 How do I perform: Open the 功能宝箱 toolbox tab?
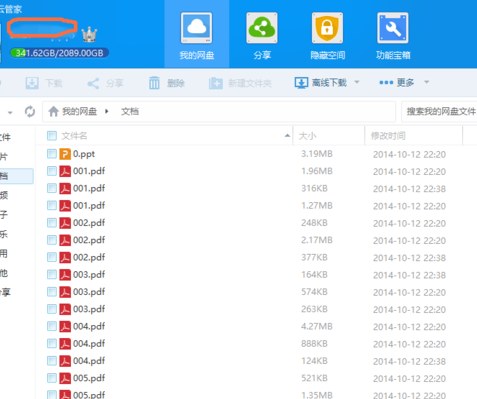(x=393, y=35)
